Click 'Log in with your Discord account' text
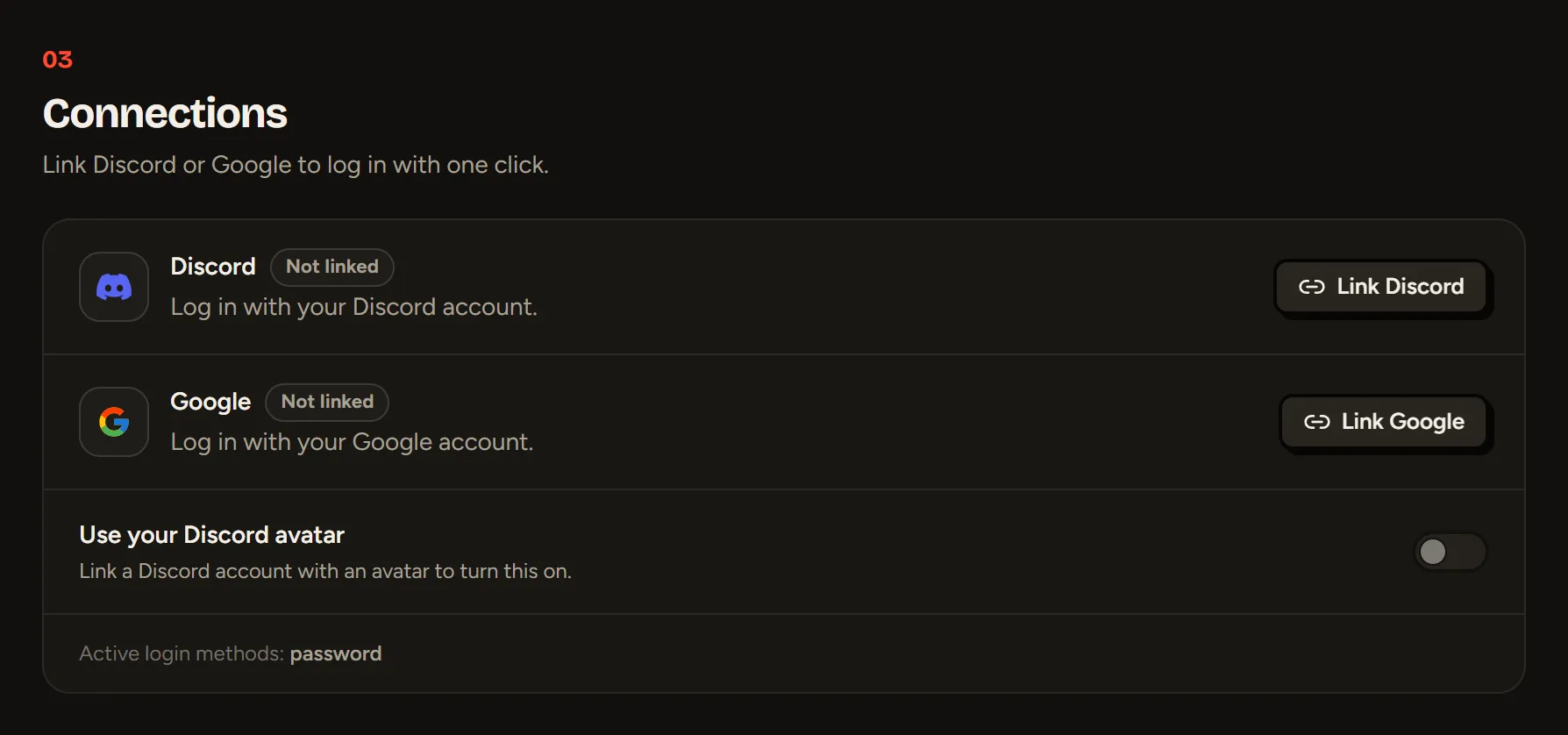This screenshot has width=1568, height=735. click(x=354, y=307)
